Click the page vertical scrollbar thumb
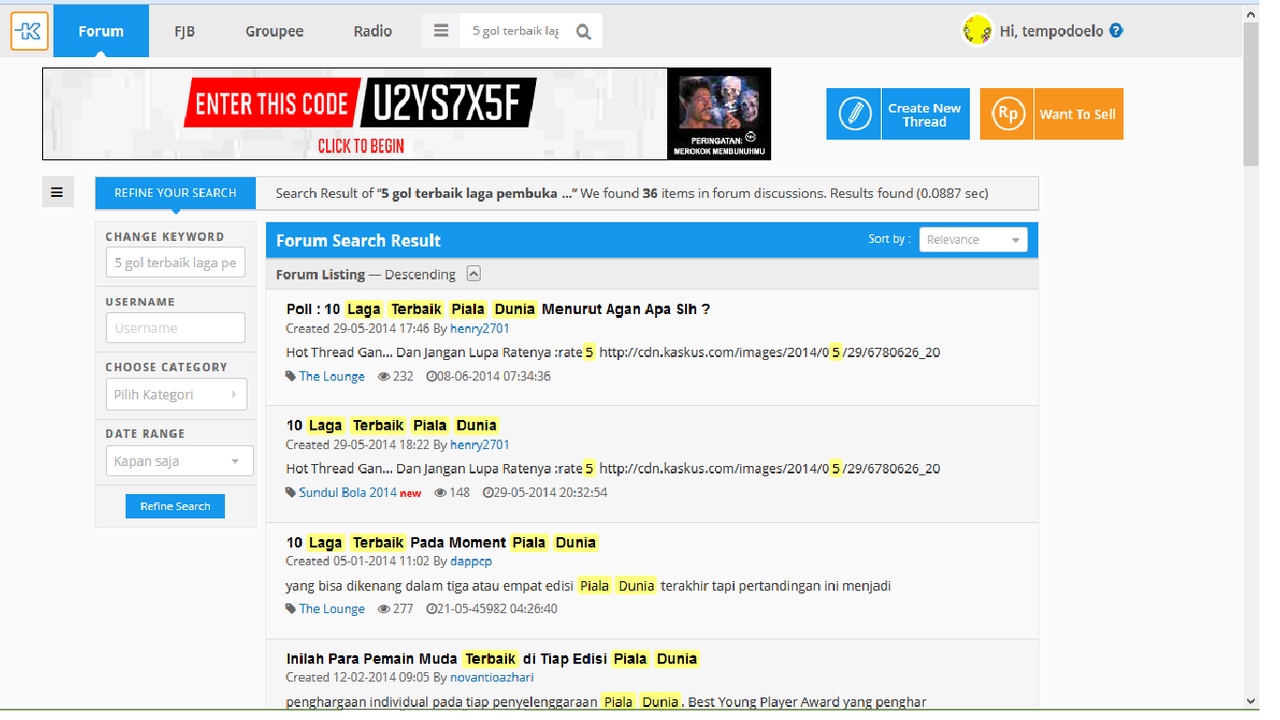 1251,94
